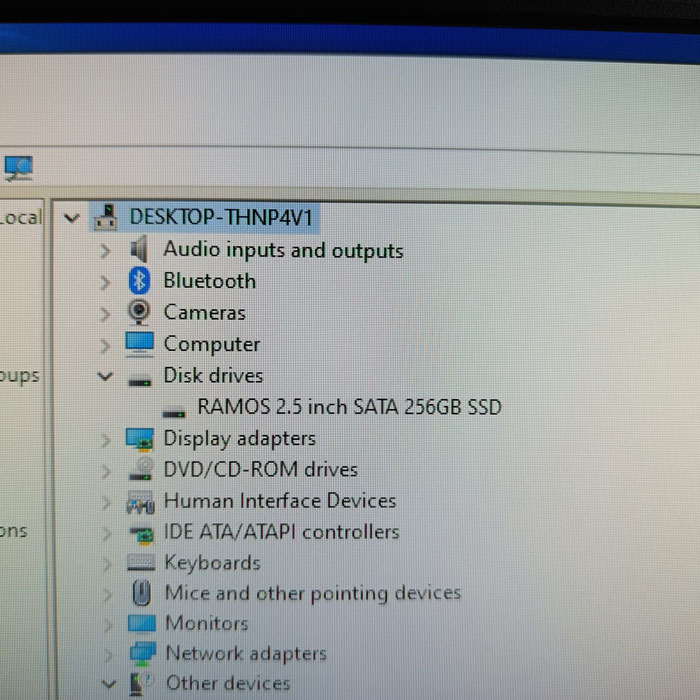Click the Network adapters icon
The width and height of the screenshot is (700, 700).
pyautogui.click(x=142, y=654)
